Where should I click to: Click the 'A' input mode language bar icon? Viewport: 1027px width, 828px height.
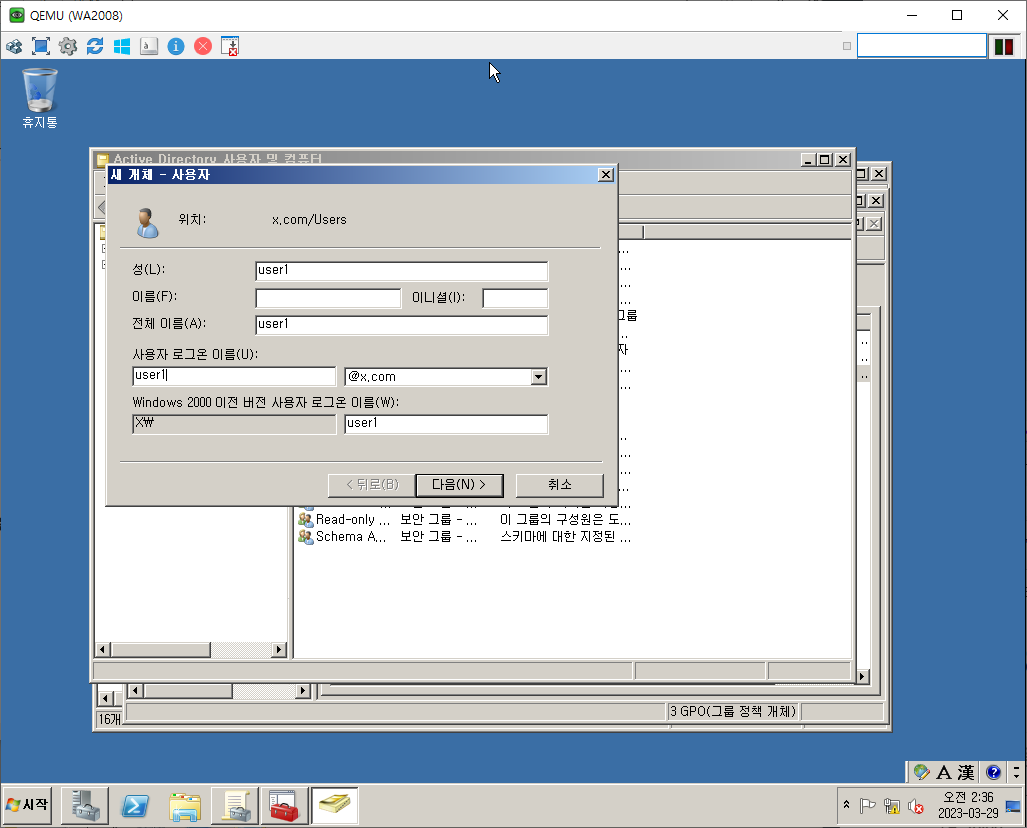coord(944,772)
